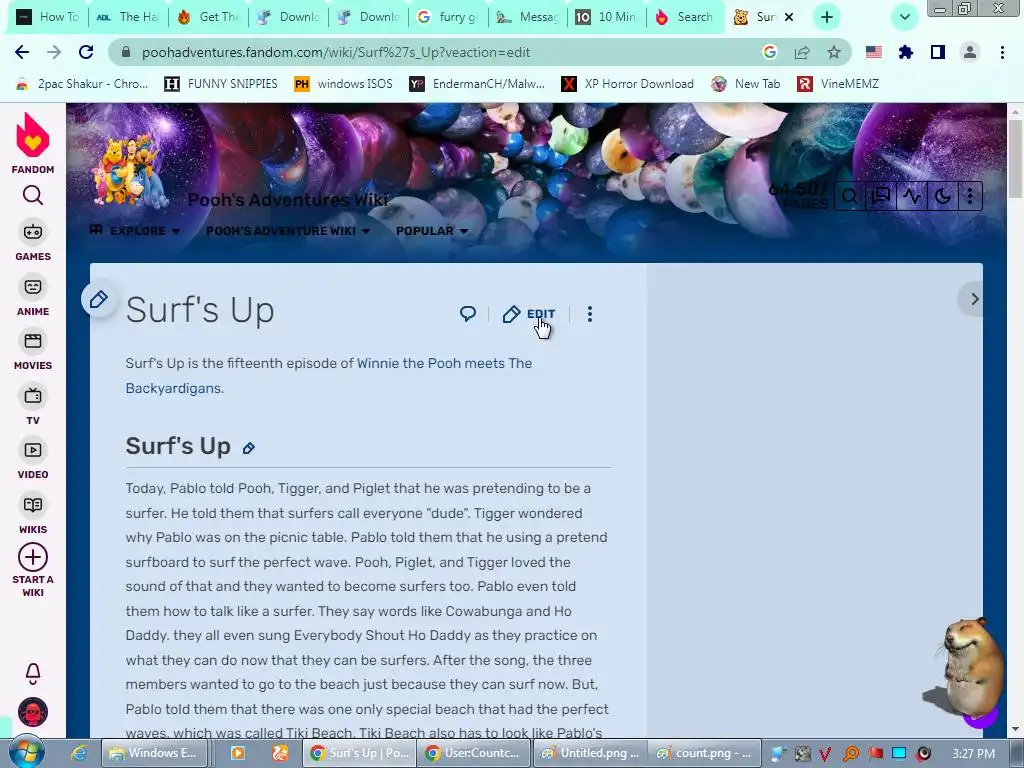Click the wiki header search icon
Viewport: 1024px width, 768px height.
point(849,196)
